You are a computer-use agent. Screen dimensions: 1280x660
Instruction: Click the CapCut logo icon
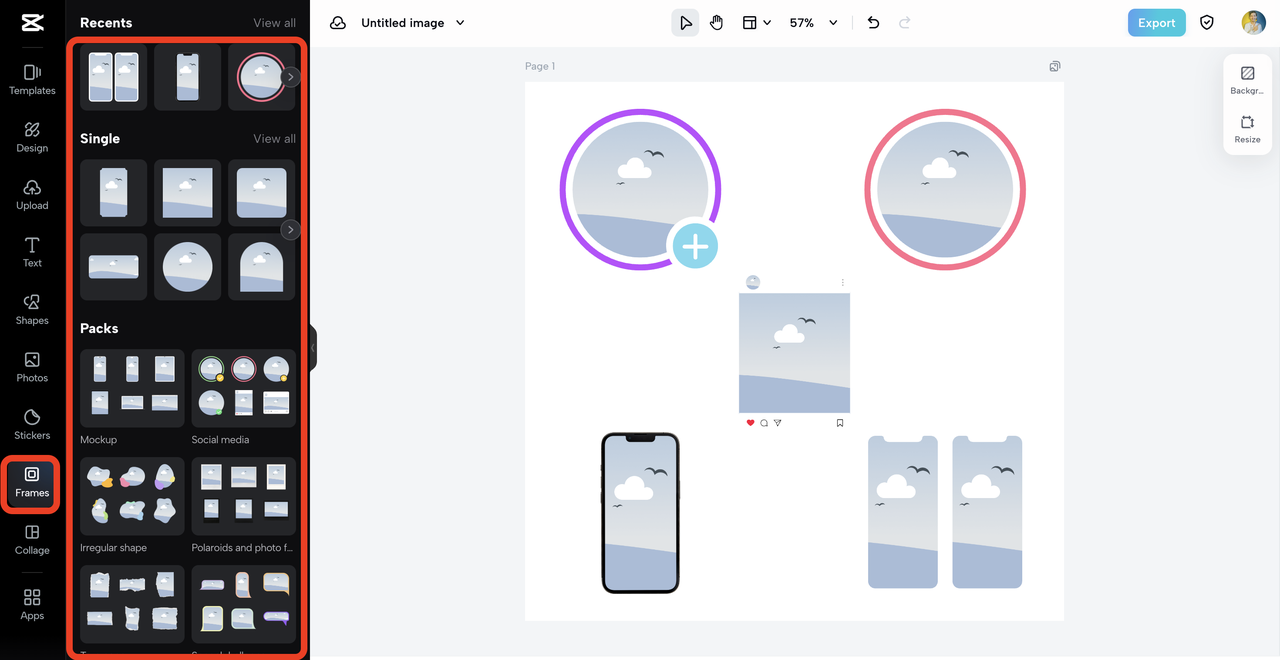pyautogui.click(x=32, y=23)
